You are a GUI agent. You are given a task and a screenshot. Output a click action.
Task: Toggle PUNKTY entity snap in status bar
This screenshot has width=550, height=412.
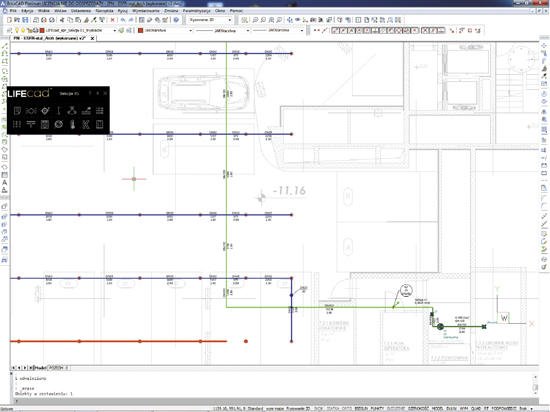pos(377,408)
